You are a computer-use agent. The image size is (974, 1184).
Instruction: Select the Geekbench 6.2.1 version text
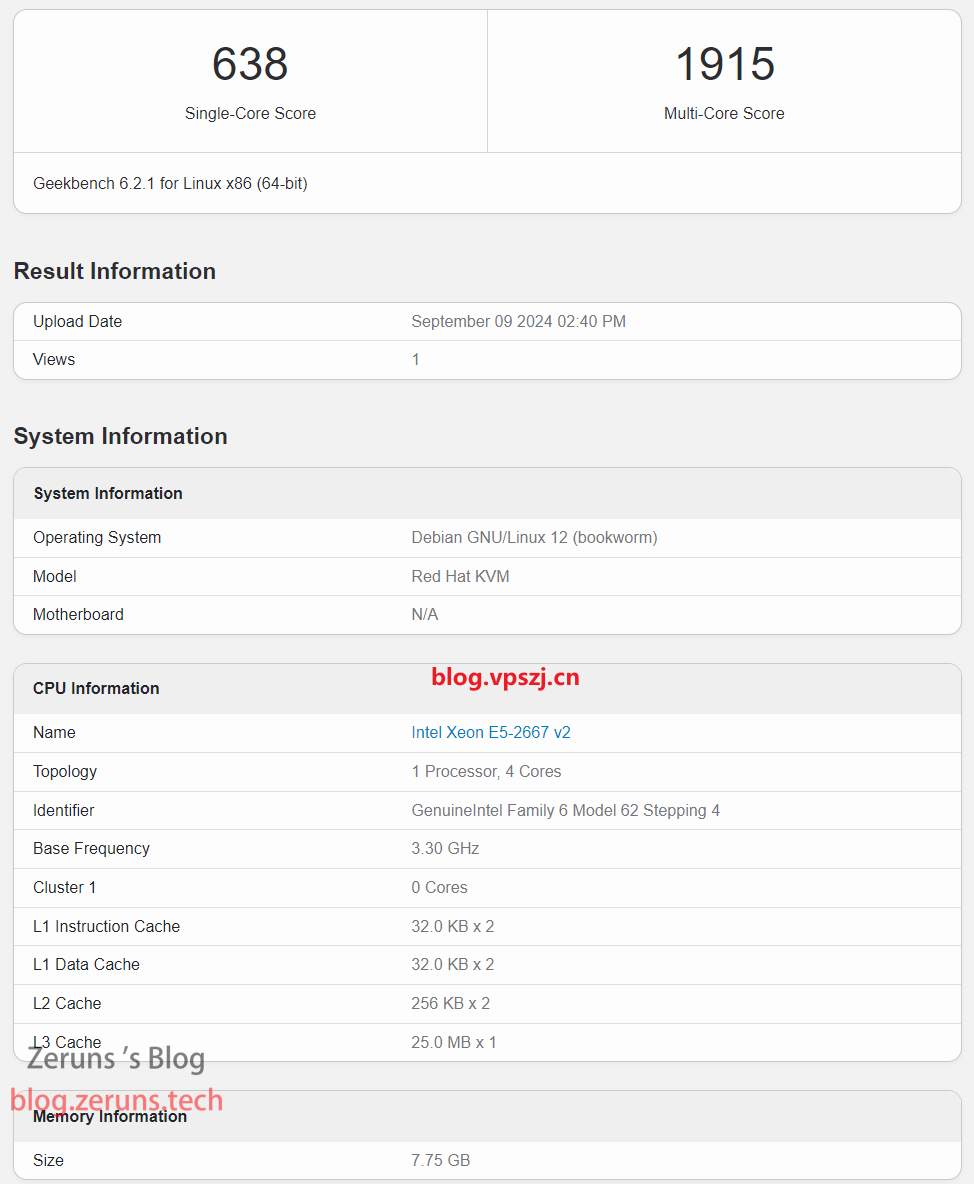(170, 184)
